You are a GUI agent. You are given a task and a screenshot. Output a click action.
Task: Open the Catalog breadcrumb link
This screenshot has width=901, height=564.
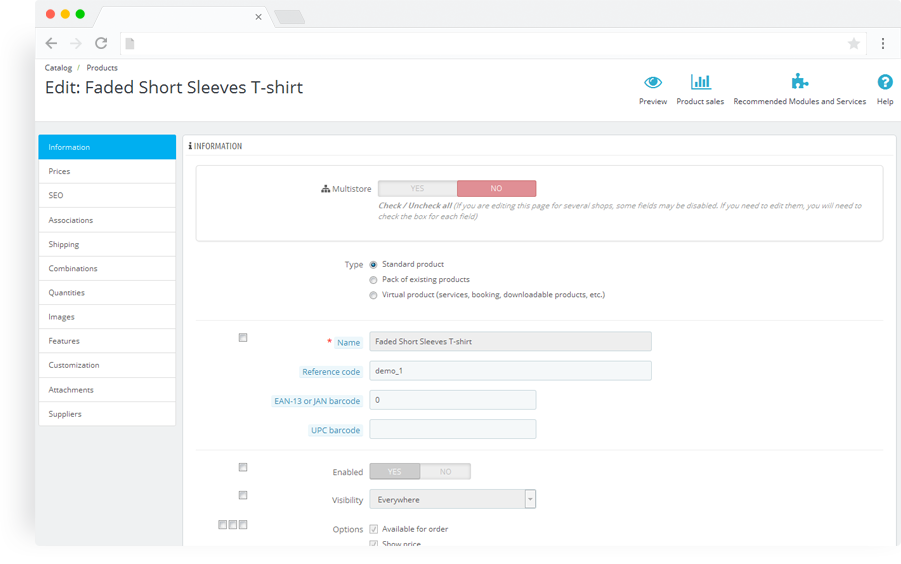coord(59,68)
